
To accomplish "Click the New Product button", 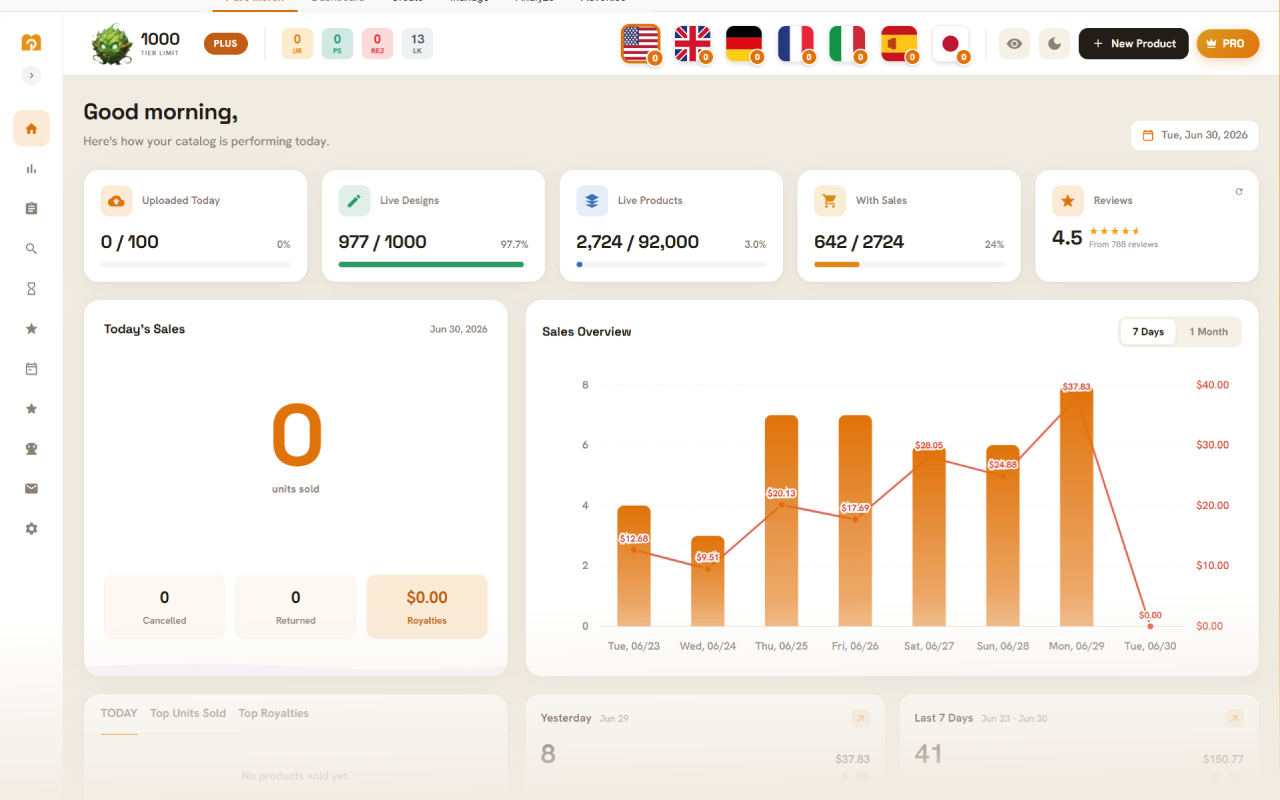I will (1134, 44).
